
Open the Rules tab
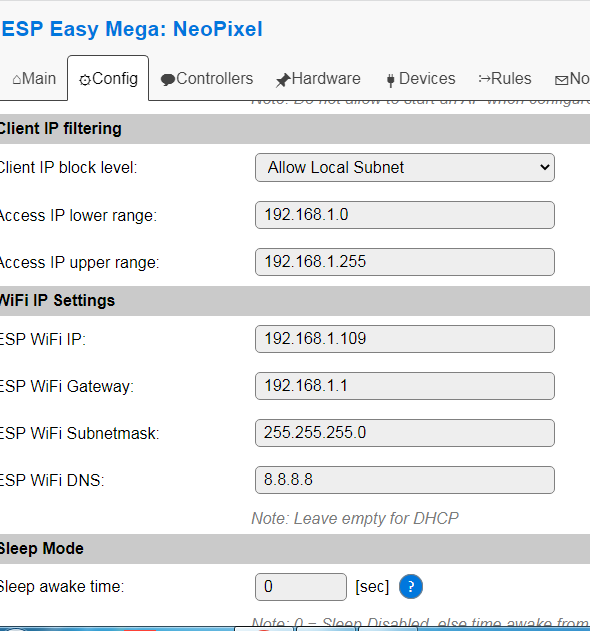pyautogui.click(x=505, y=78)
